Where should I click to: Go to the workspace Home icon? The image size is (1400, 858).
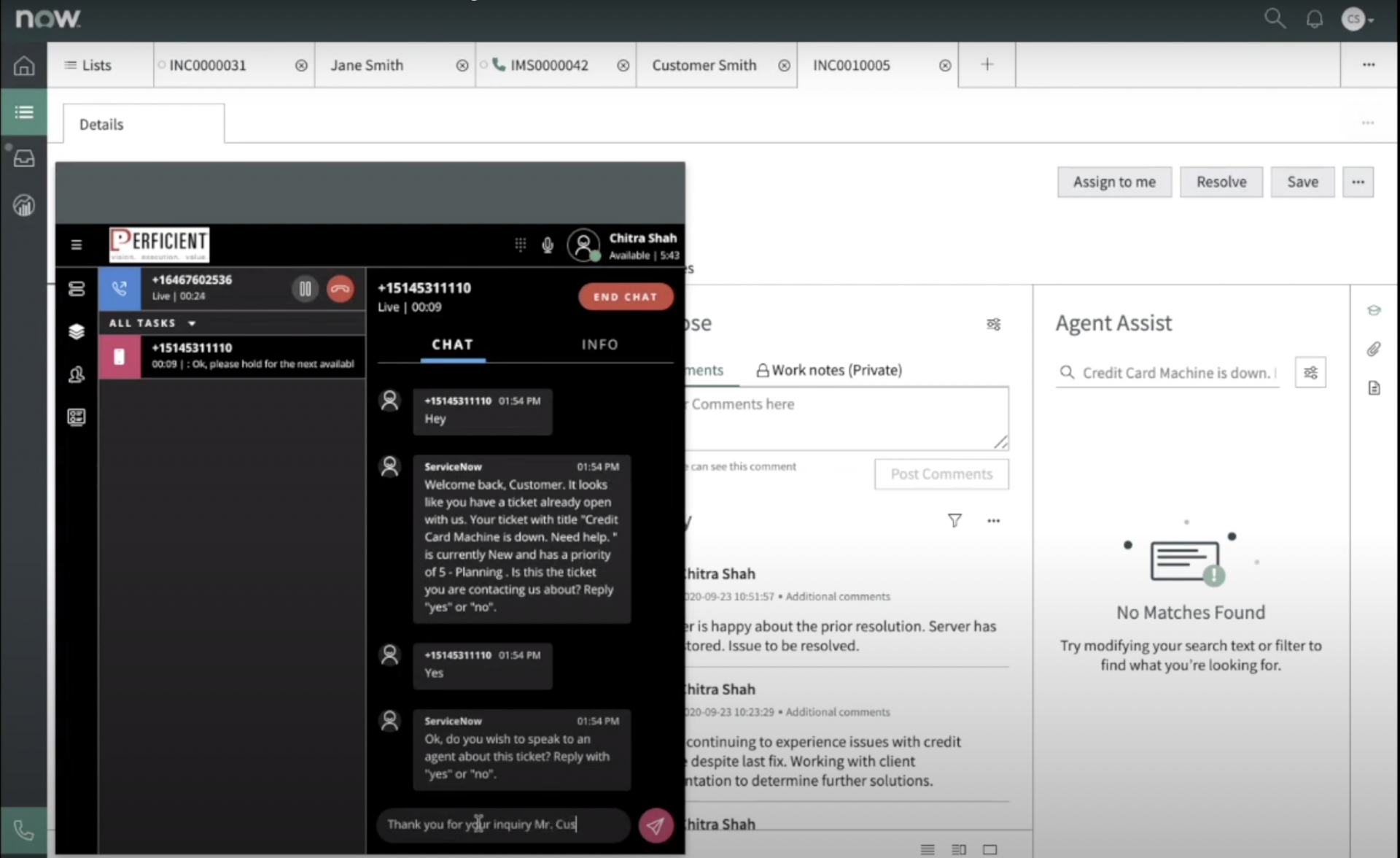click(x=23, y=66)
